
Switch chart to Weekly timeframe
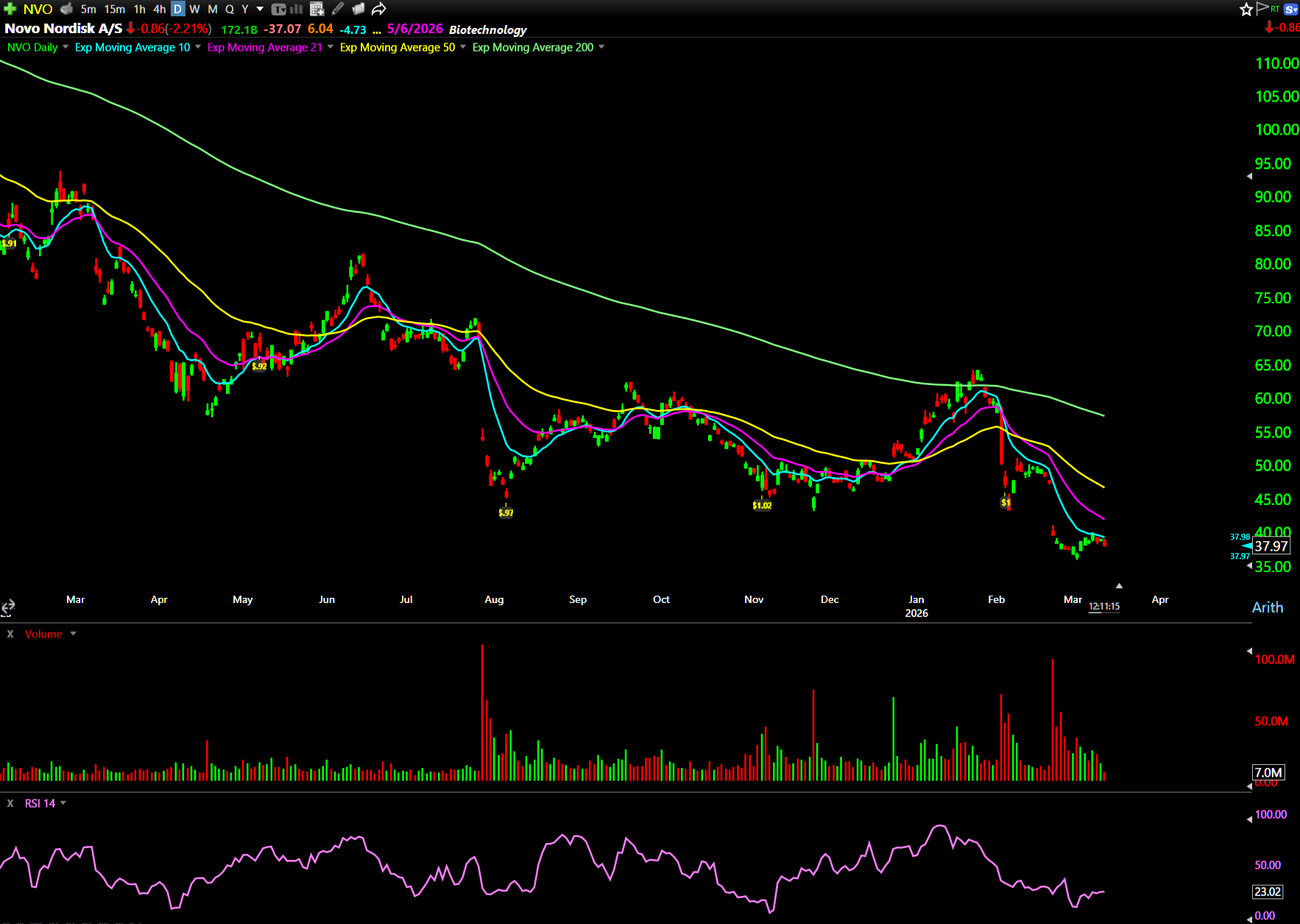(x=194, y=9)
